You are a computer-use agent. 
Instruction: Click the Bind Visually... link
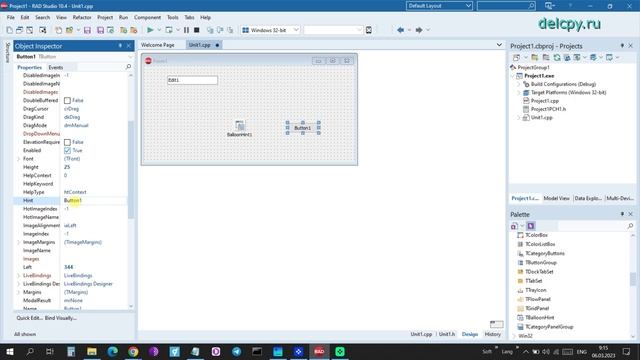(x=61, y=318)
